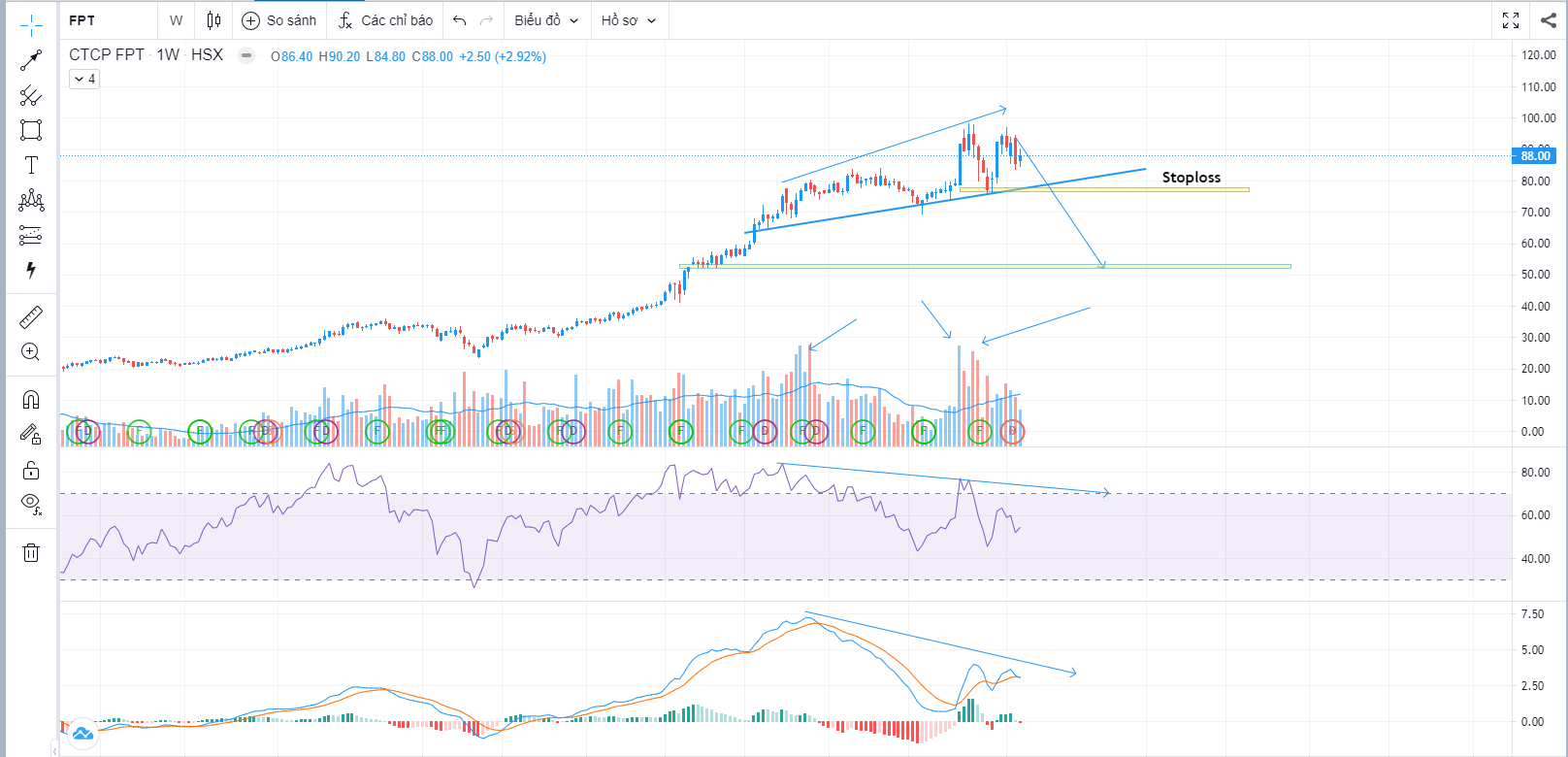Click the C88.00 close value
1568x757 pixels.
(x=433, y=57)
